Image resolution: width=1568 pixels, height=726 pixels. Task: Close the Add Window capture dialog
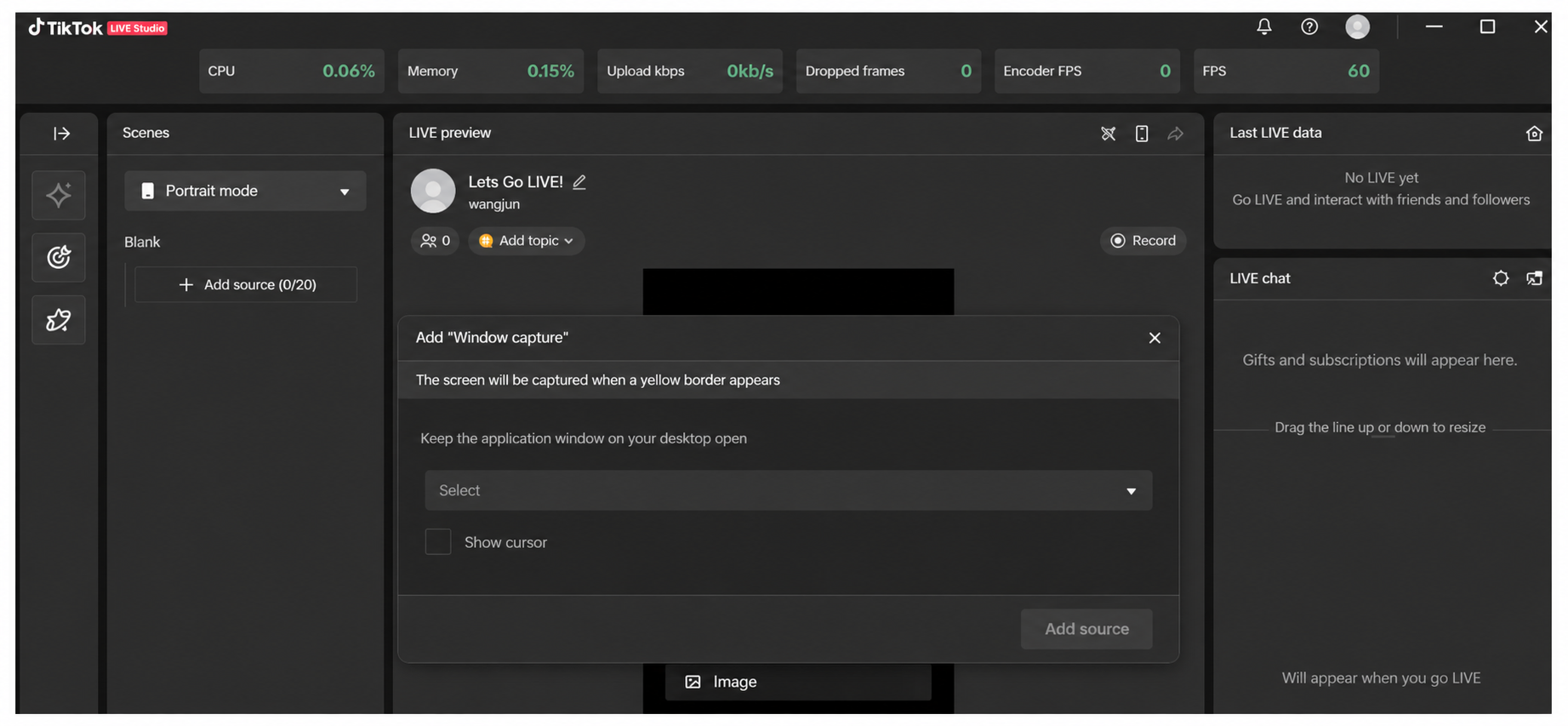[x=1155, y=338]
